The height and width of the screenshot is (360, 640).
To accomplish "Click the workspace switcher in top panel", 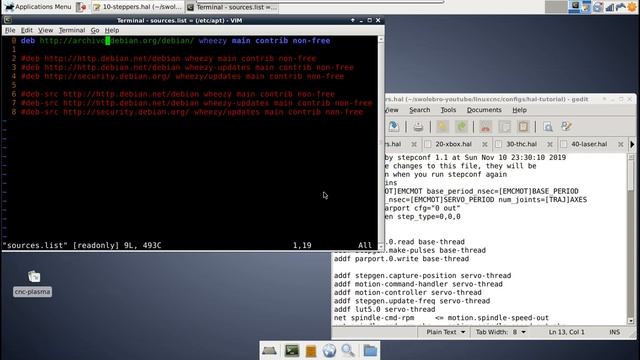I will point(556,7).
